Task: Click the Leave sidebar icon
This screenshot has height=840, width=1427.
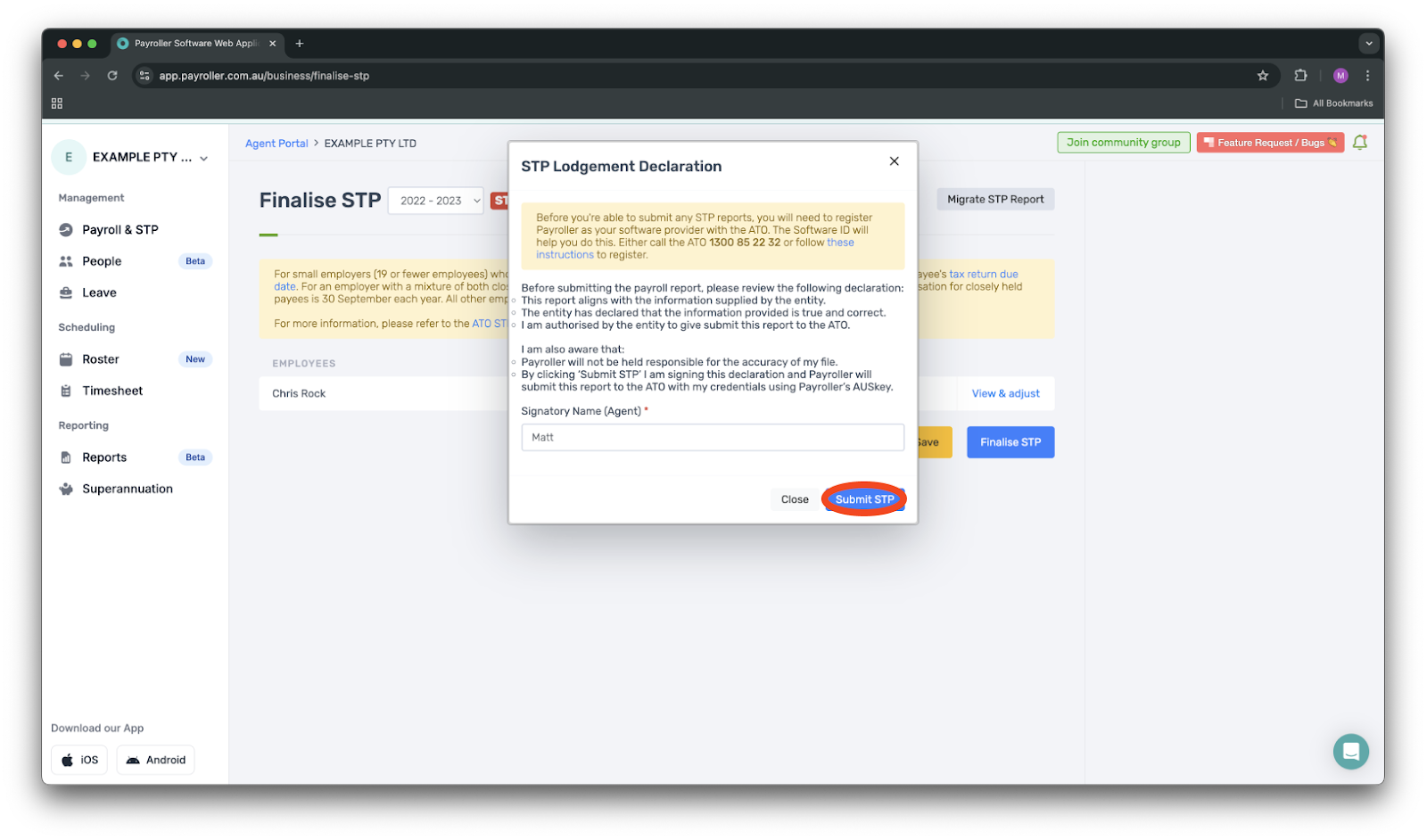Action: tap(66, 292)
